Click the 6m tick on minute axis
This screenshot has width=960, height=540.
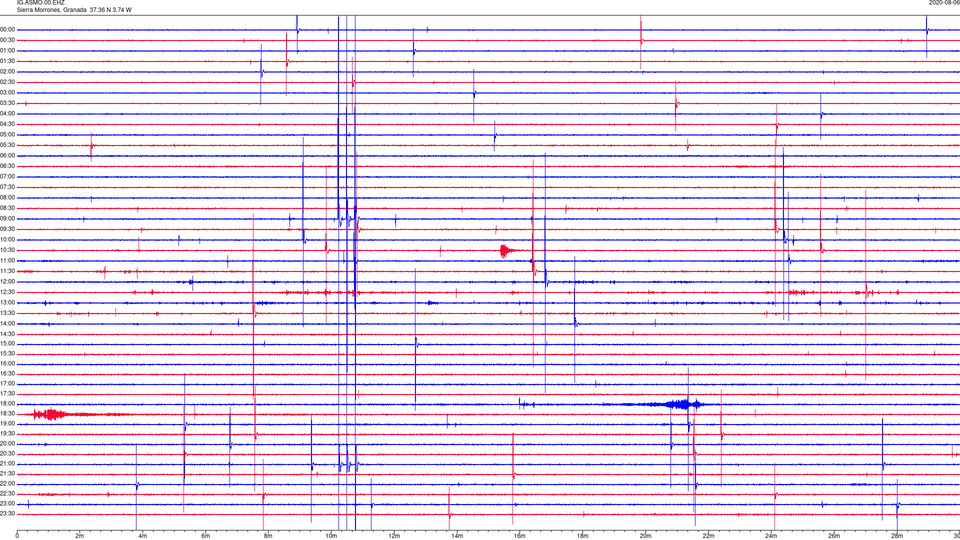point(205,536)
